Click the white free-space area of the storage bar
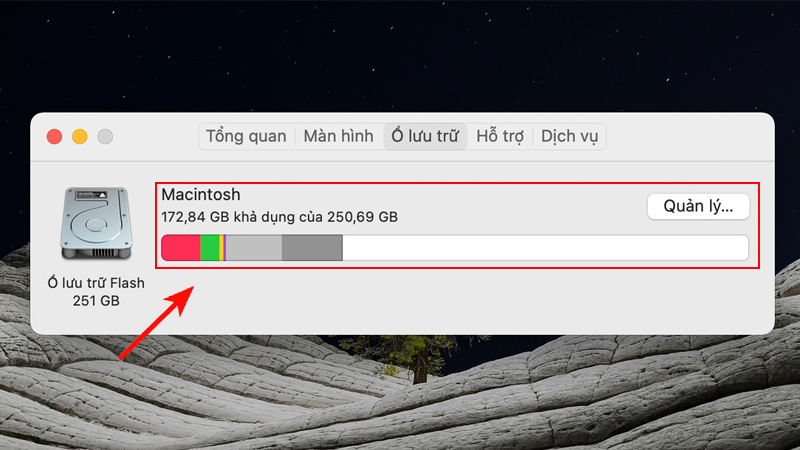800x450 pixels. point(545,248)
